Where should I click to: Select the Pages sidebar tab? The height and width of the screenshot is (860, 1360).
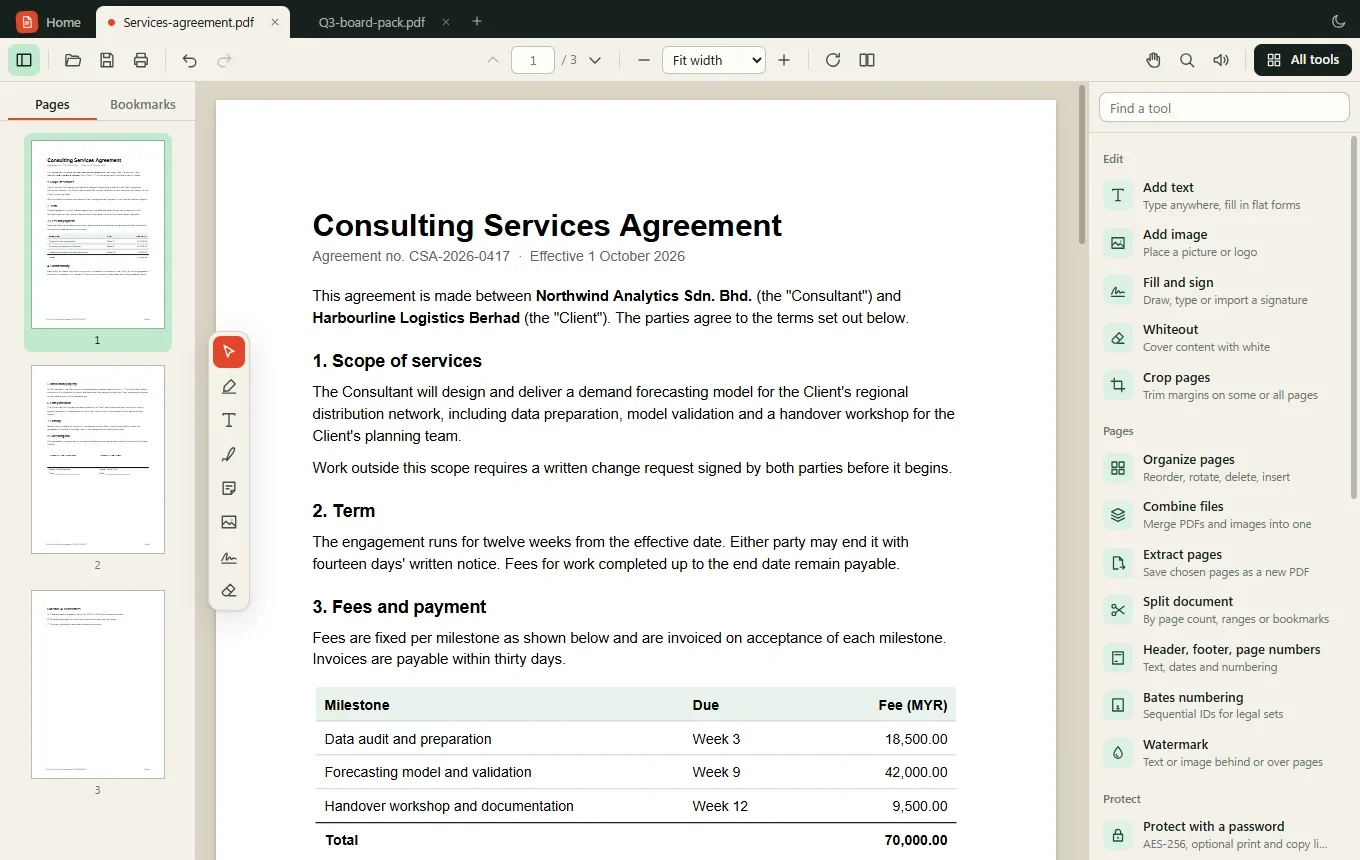[x=52, y=104]
